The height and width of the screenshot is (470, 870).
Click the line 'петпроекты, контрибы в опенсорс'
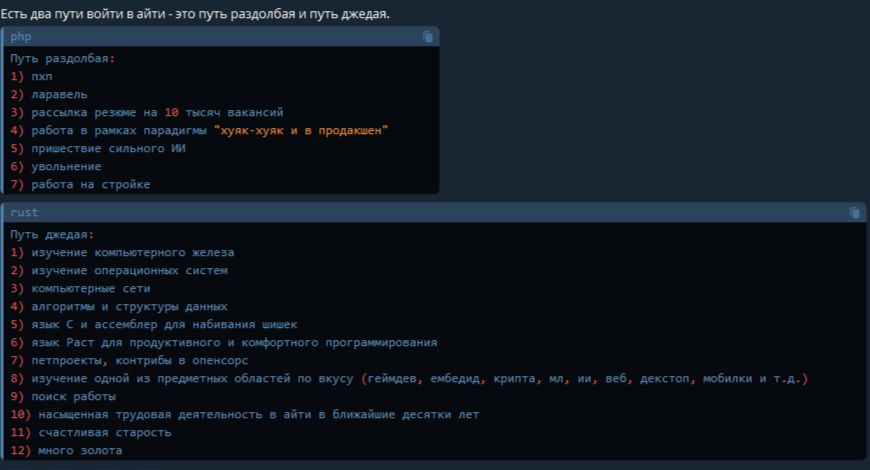pos(139,361)
